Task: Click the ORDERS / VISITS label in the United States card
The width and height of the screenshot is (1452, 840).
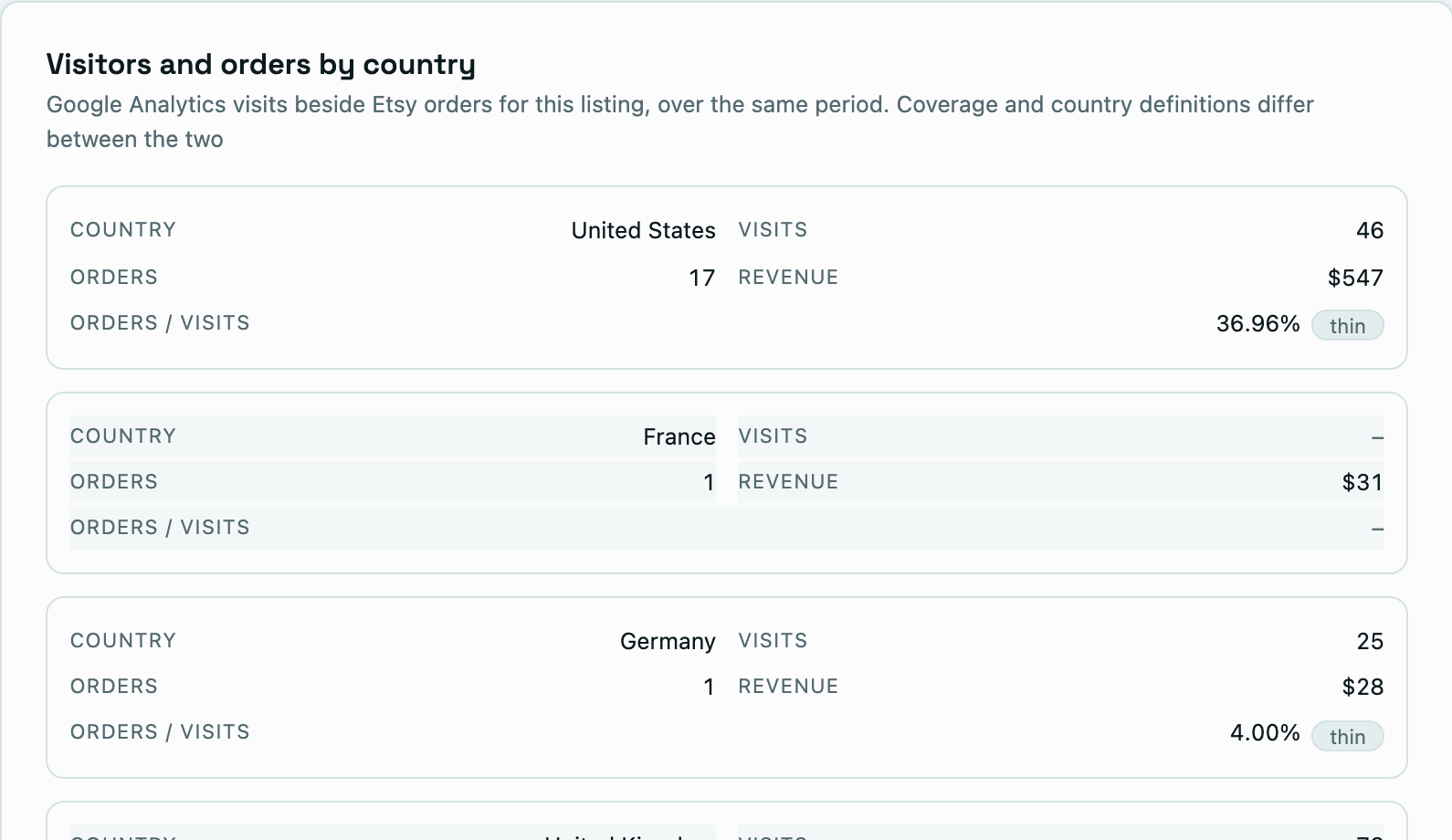Action: [160, 323]
